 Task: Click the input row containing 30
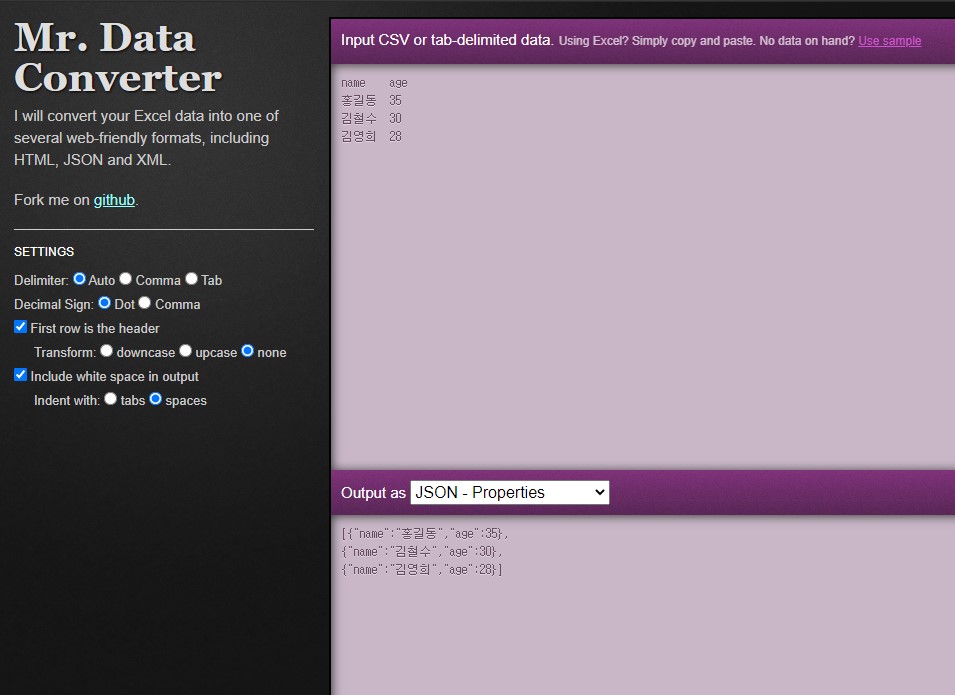coord(371,118)
